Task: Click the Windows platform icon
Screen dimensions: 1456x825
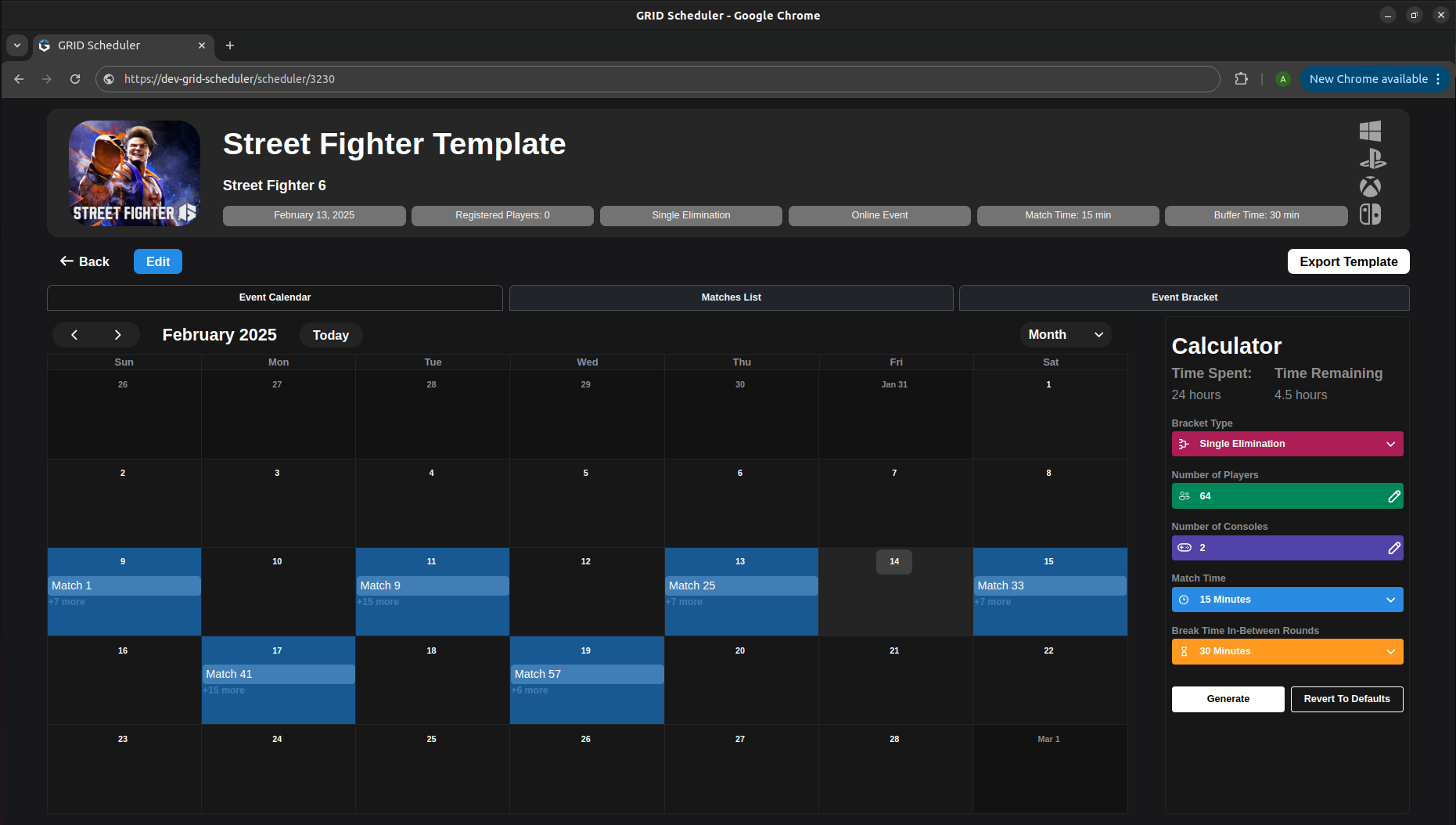Action: pos(1370,131)
